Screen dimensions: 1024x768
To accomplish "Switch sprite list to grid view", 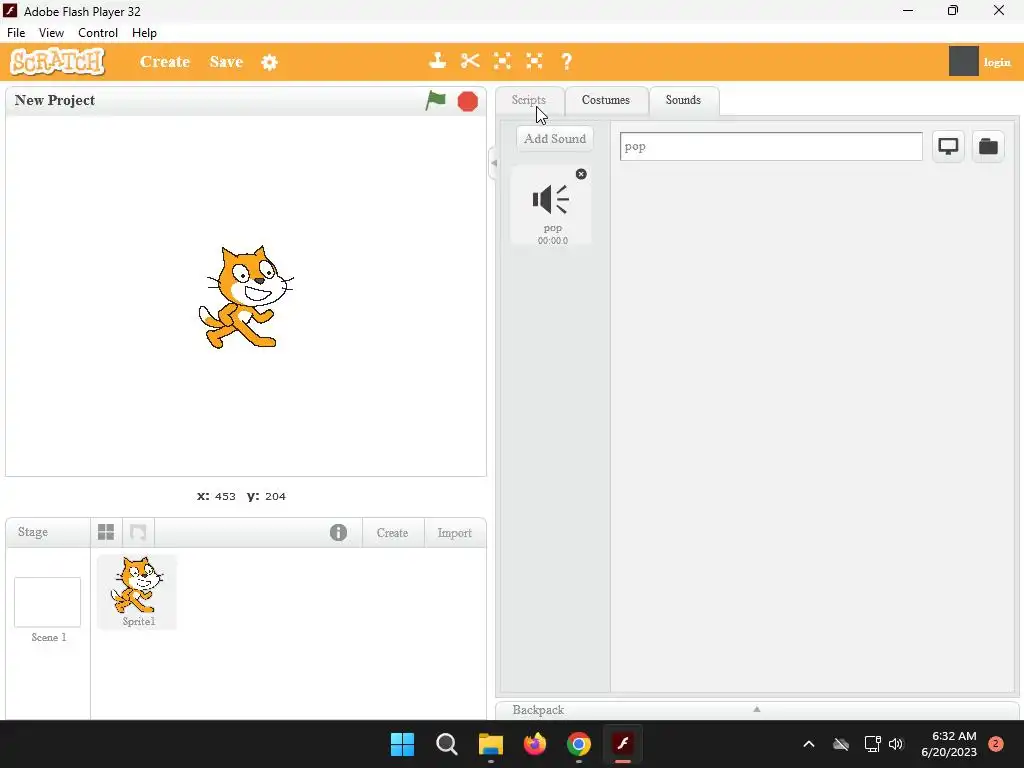I will point(106,532).
